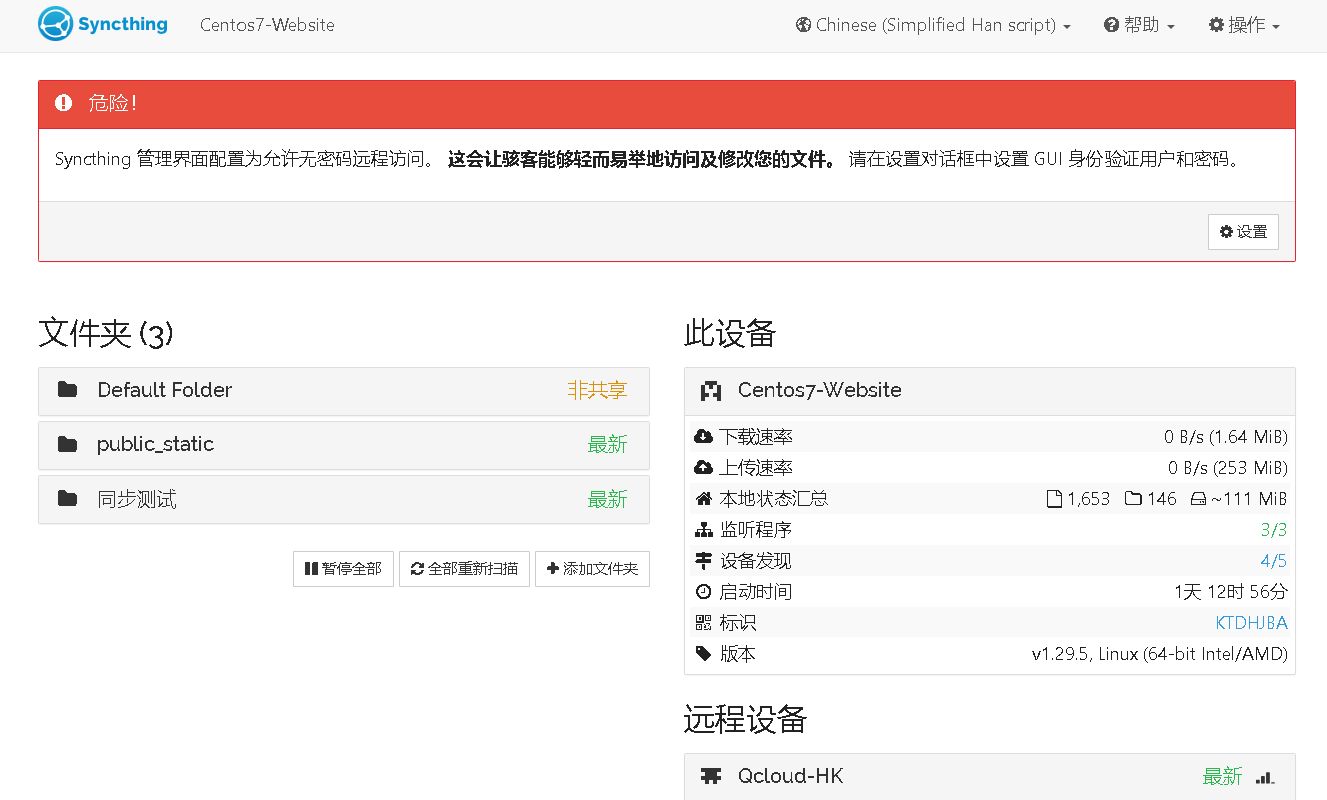This screenshot has width=1327, height=800.
Task: Click the download rate value 0 B/s (1.64 MiB)
Action: pyautogui.click(x=1226, y=437)
